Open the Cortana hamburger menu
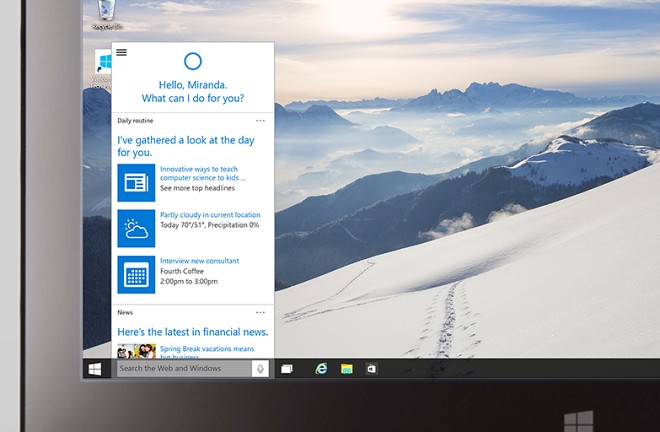The height and width of the screenshot is (432, 660). coord(122,52)
